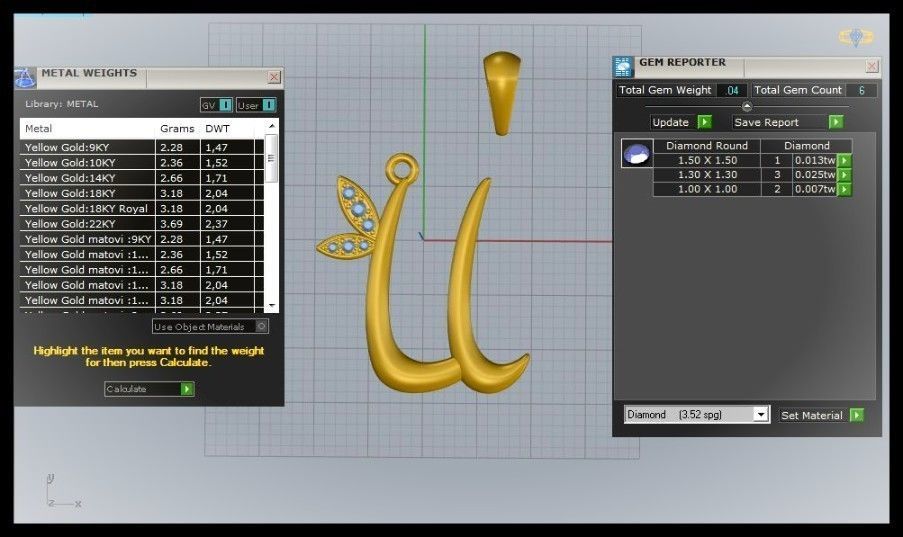Click the Grams column header

tap(177, 128)
